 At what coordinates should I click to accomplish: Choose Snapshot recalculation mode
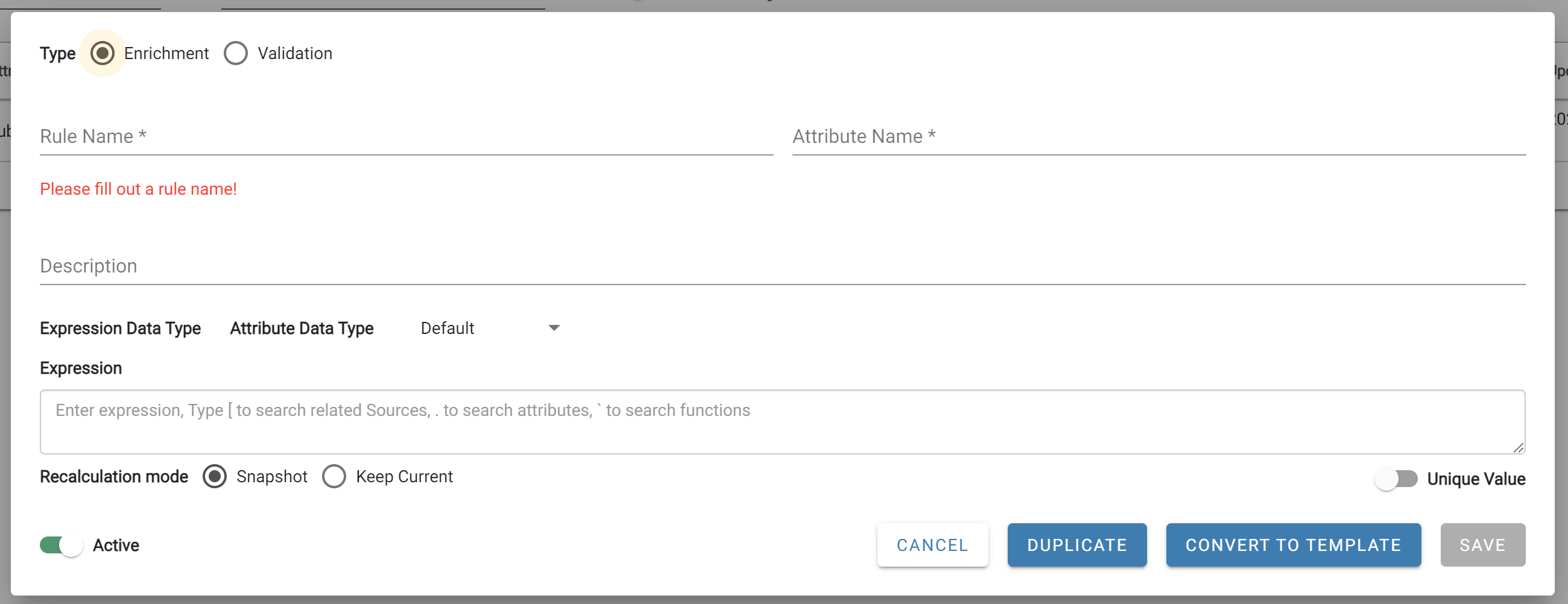coord(214,476)
